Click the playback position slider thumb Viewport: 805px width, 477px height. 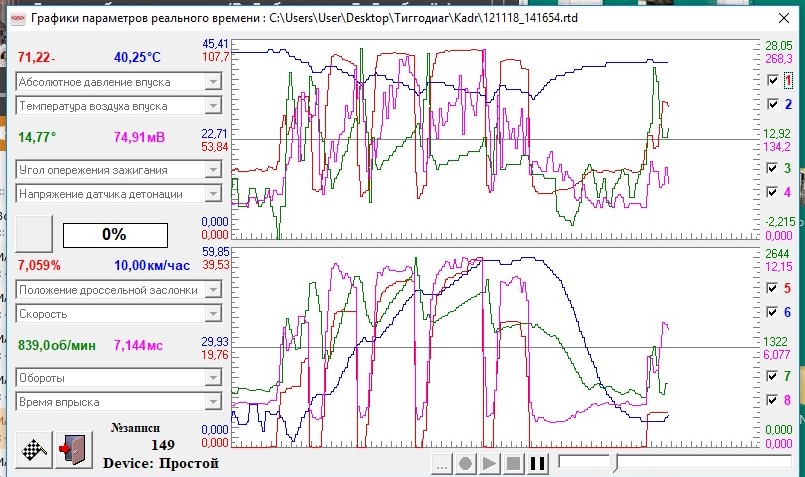tap(615, 463)
